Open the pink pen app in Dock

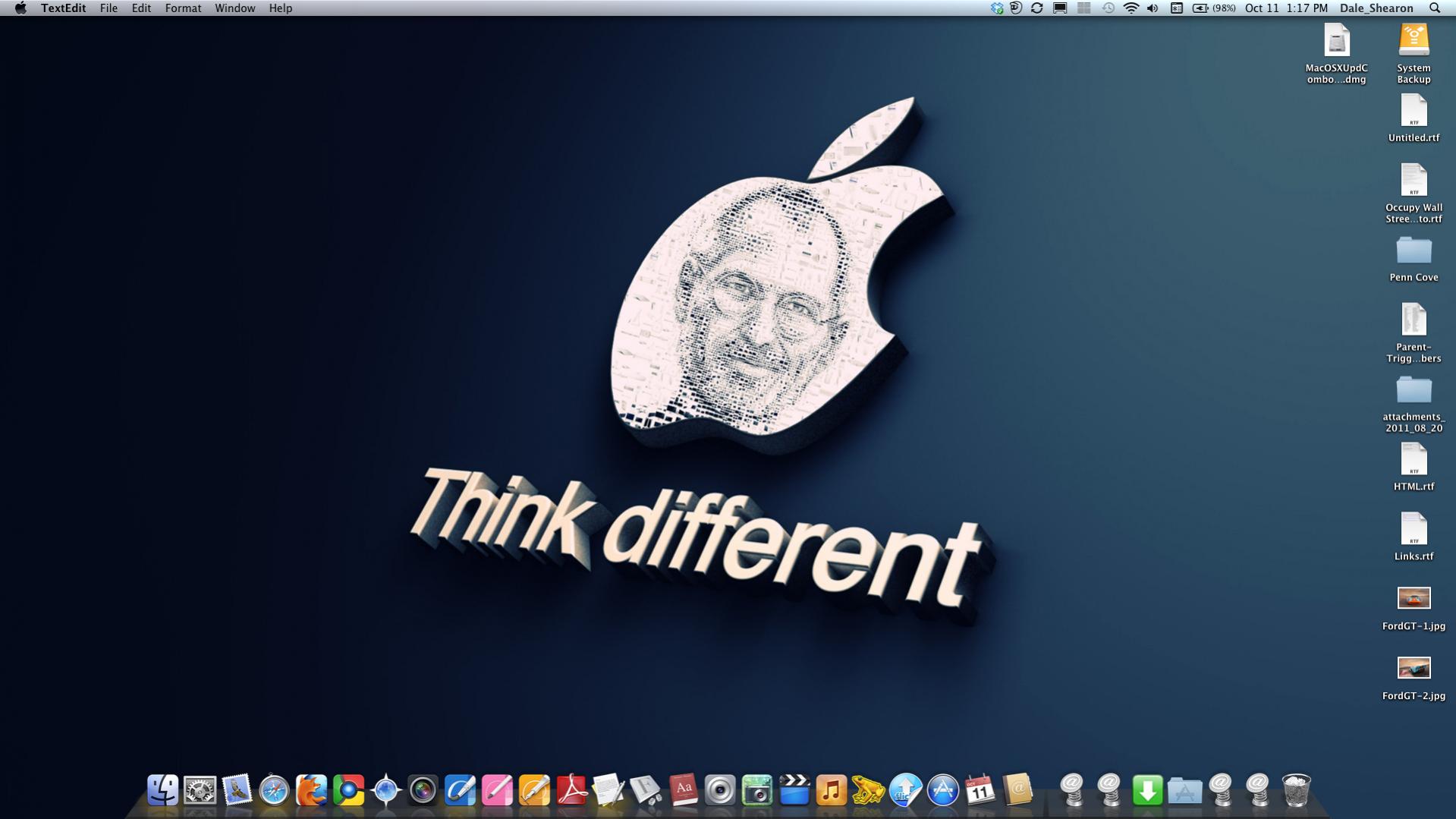[x=497, y=790]
